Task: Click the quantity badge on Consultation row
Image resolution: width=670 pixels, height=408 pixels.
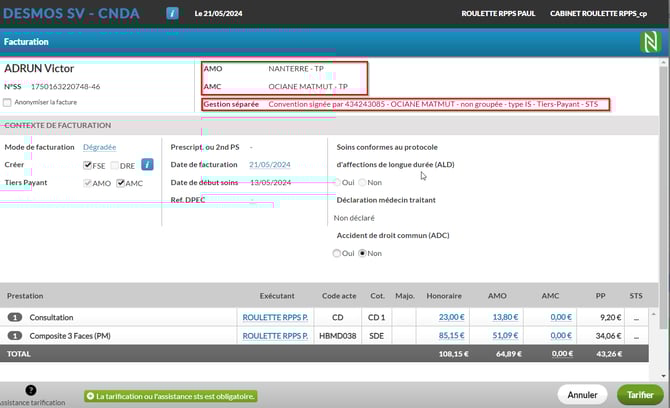Action: (15, 317)
